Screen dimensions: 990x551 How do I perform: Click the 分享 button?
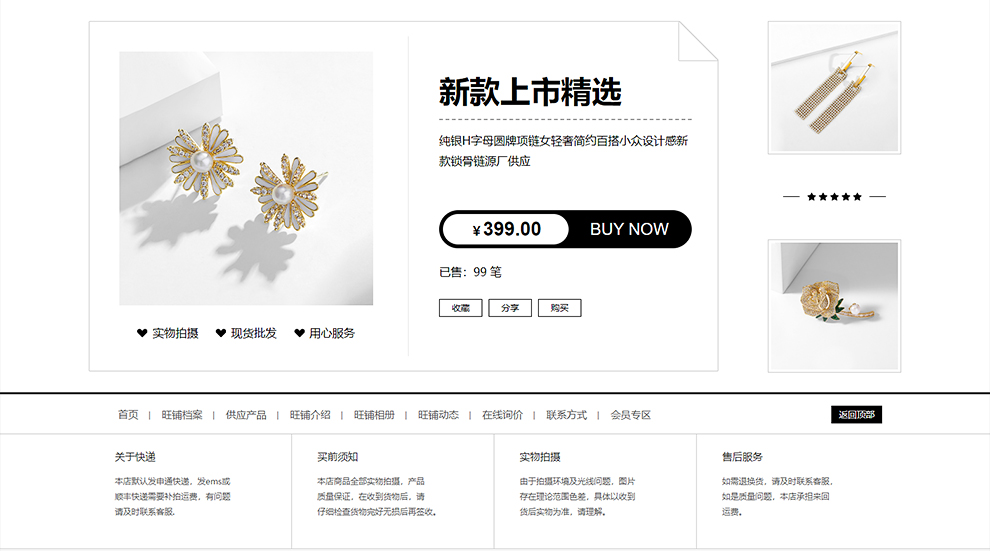point(510,308)
